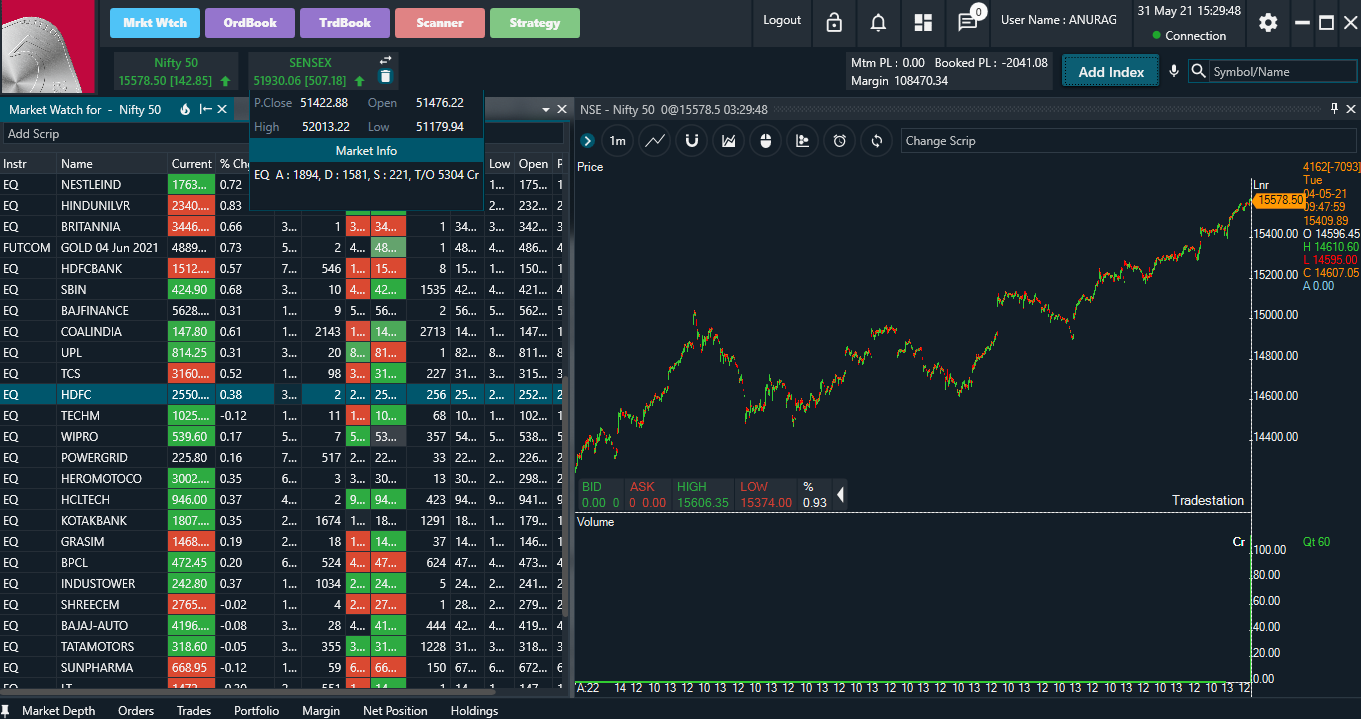Open the Strategy tab
The height and width of the screenshot is (719, 1361).
(535, 23)
